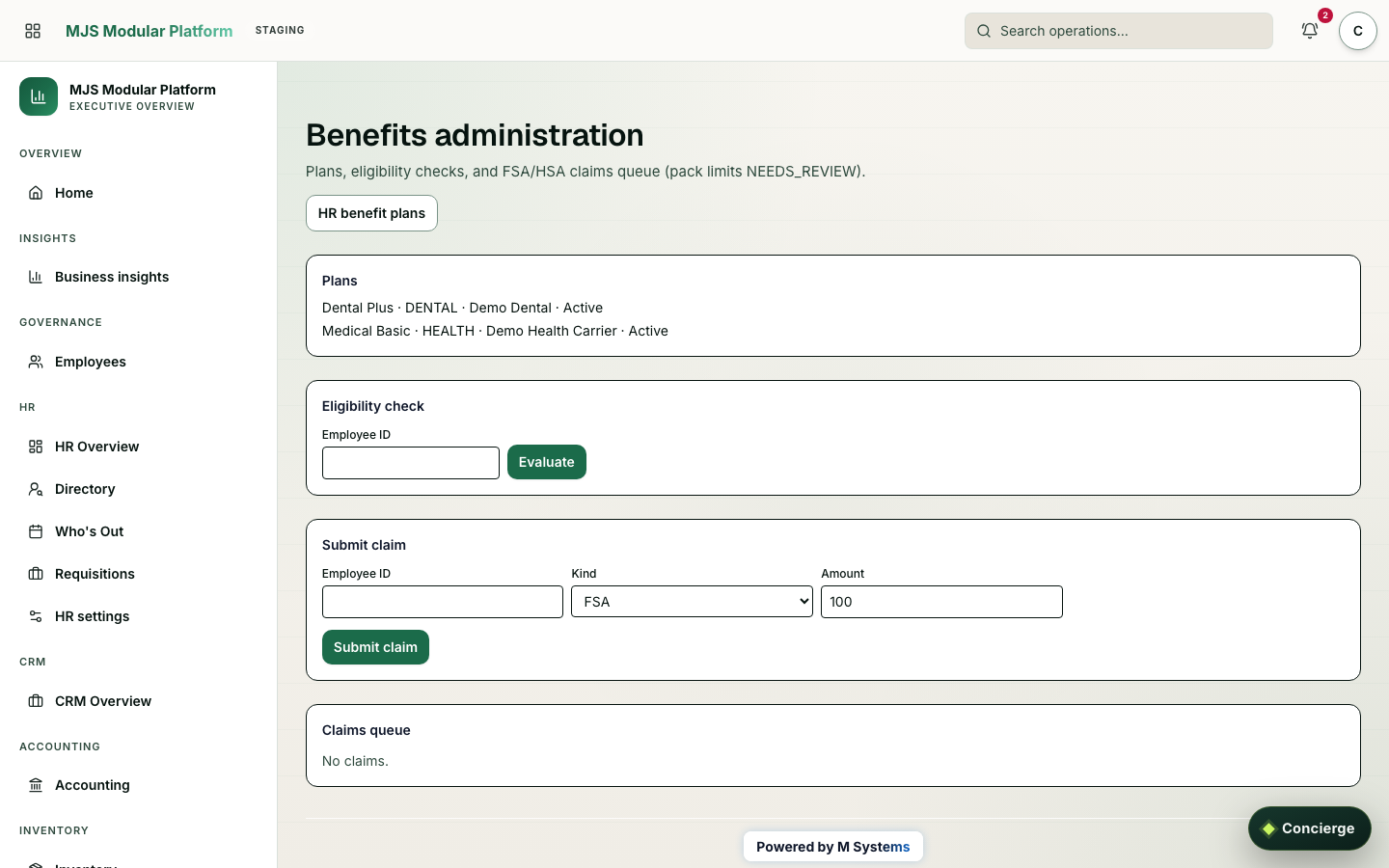
Task: Open HR Overview in sidebar
Action: click(x=138, y=447)
